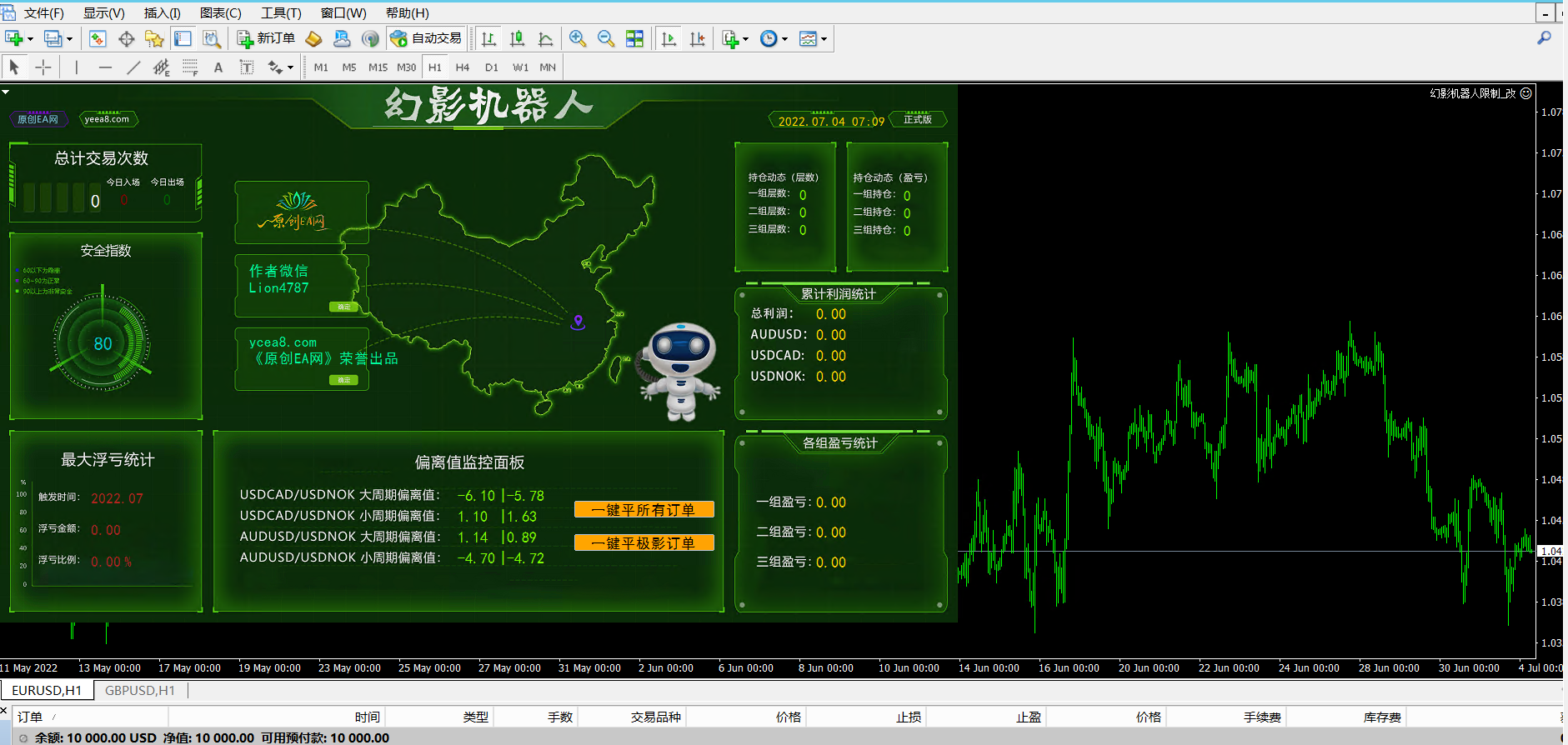Image resolution: width=1568 pixels, height=745 pixels.
Task: Open the 插入(I) menu
Action: point(163,12)
